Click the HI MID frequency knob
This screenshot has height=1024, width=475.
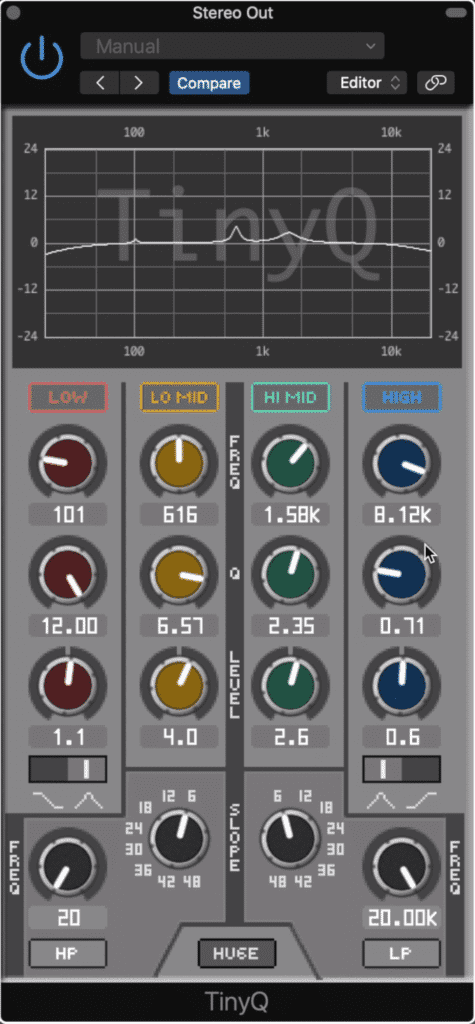point(290,462)
